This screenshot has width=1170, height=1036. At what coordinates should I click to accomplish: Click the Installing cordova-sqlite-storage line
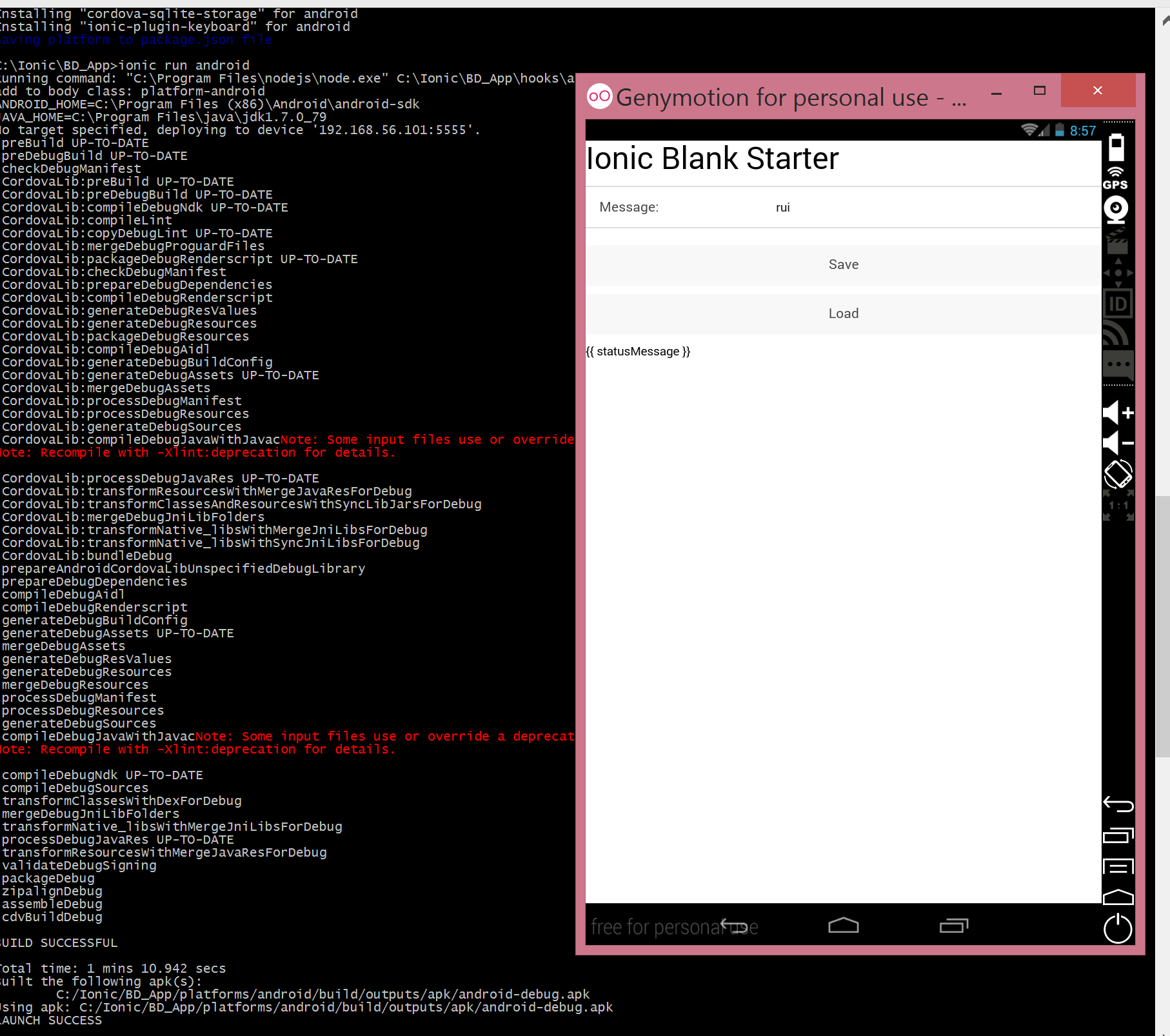tap(179, 14)
